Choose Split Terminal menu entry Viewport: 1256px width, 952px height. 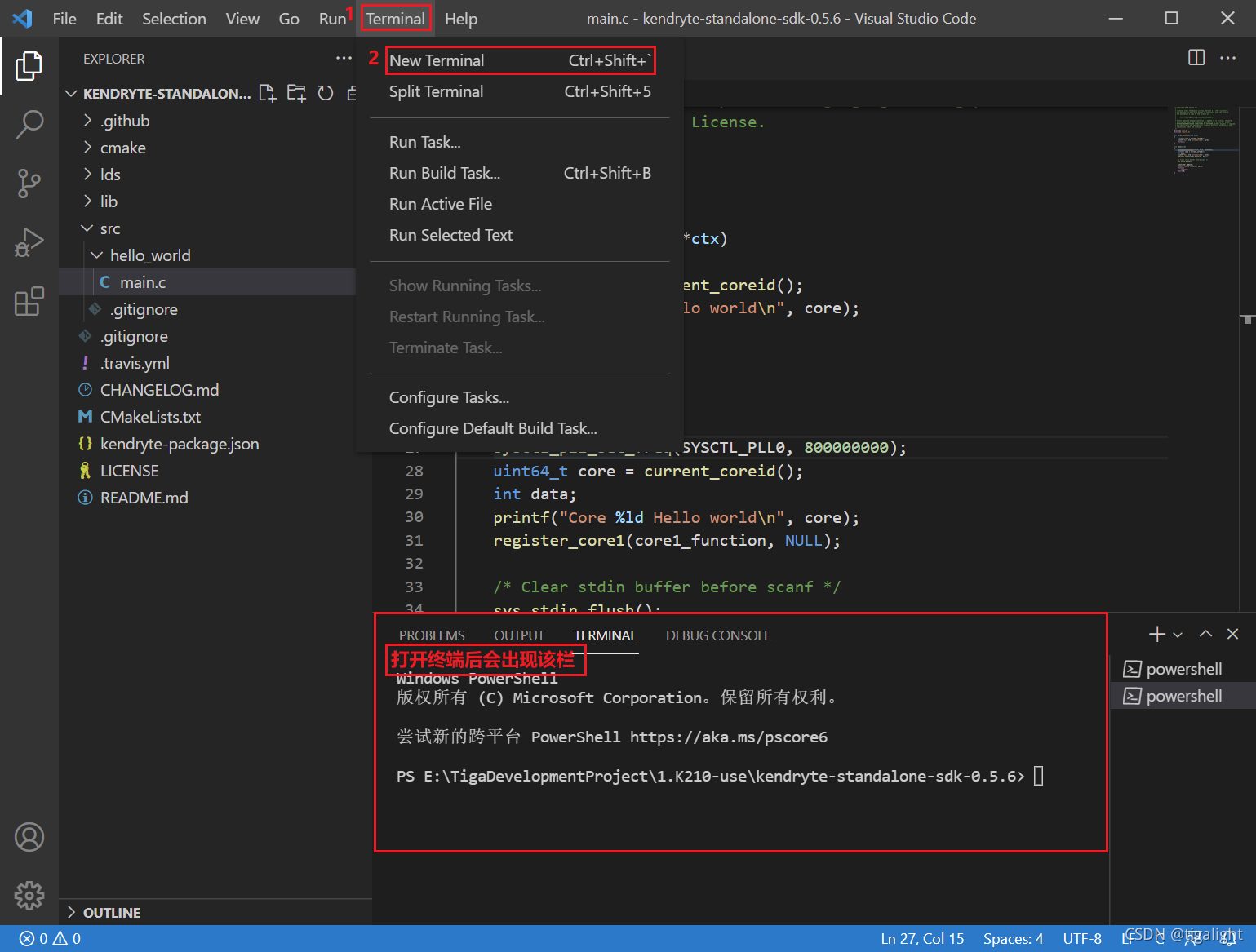(520, 91)
